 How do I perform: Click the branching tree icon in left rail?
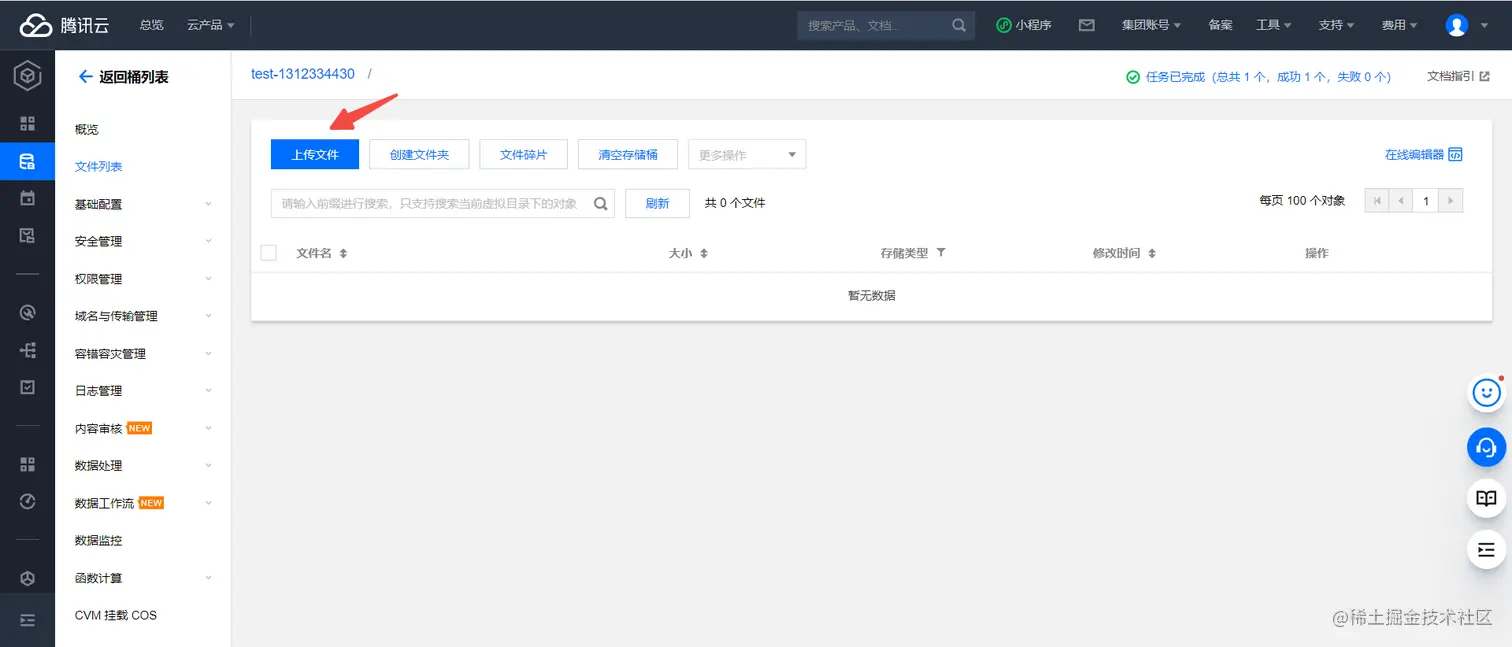[x=27, y=350]
